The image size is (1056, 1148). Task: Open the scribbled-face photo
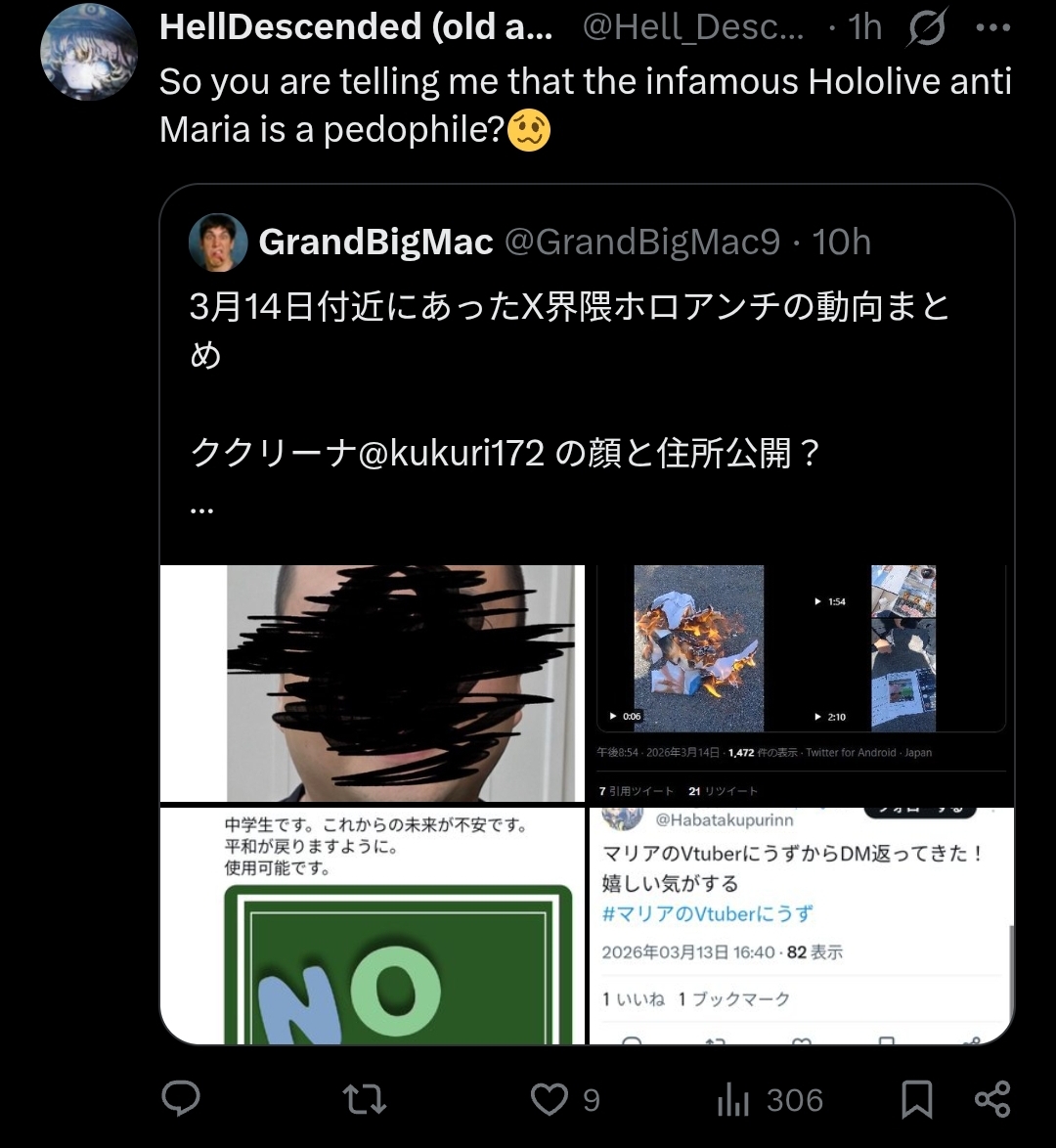(x=373, y=684)
